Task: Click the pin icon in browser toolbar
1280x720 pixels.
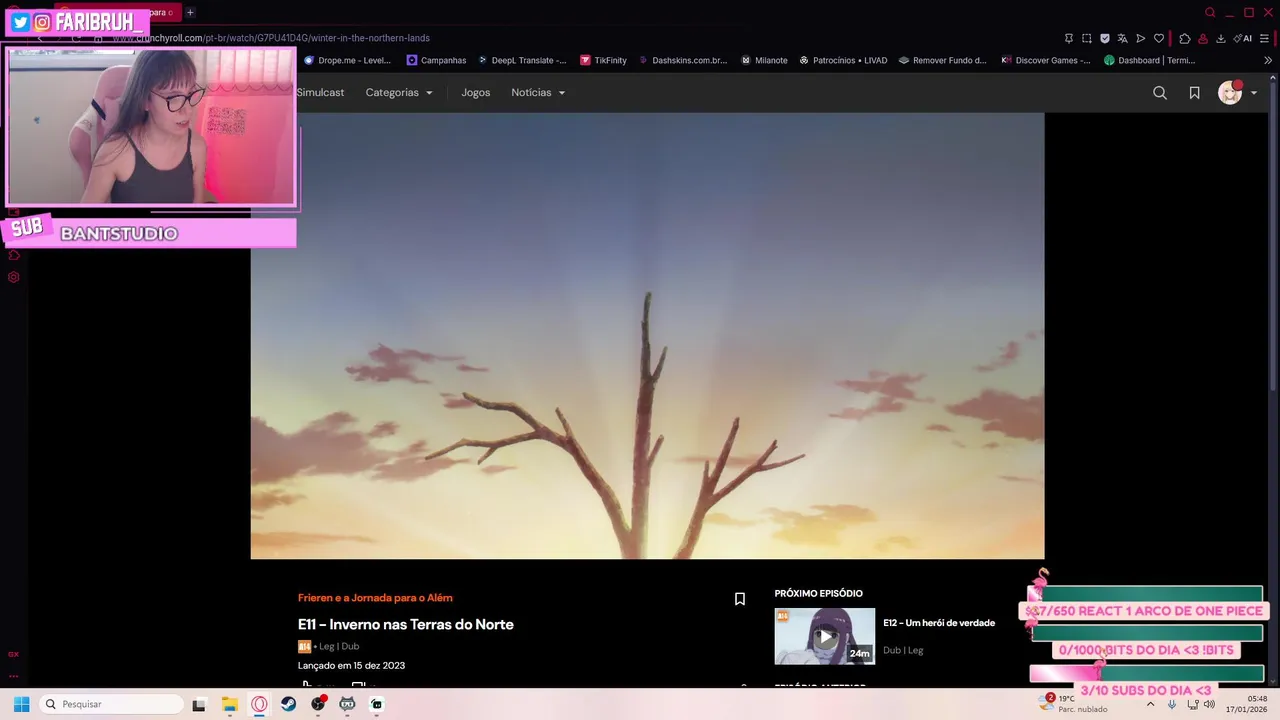Action: tap(1069, 38)
